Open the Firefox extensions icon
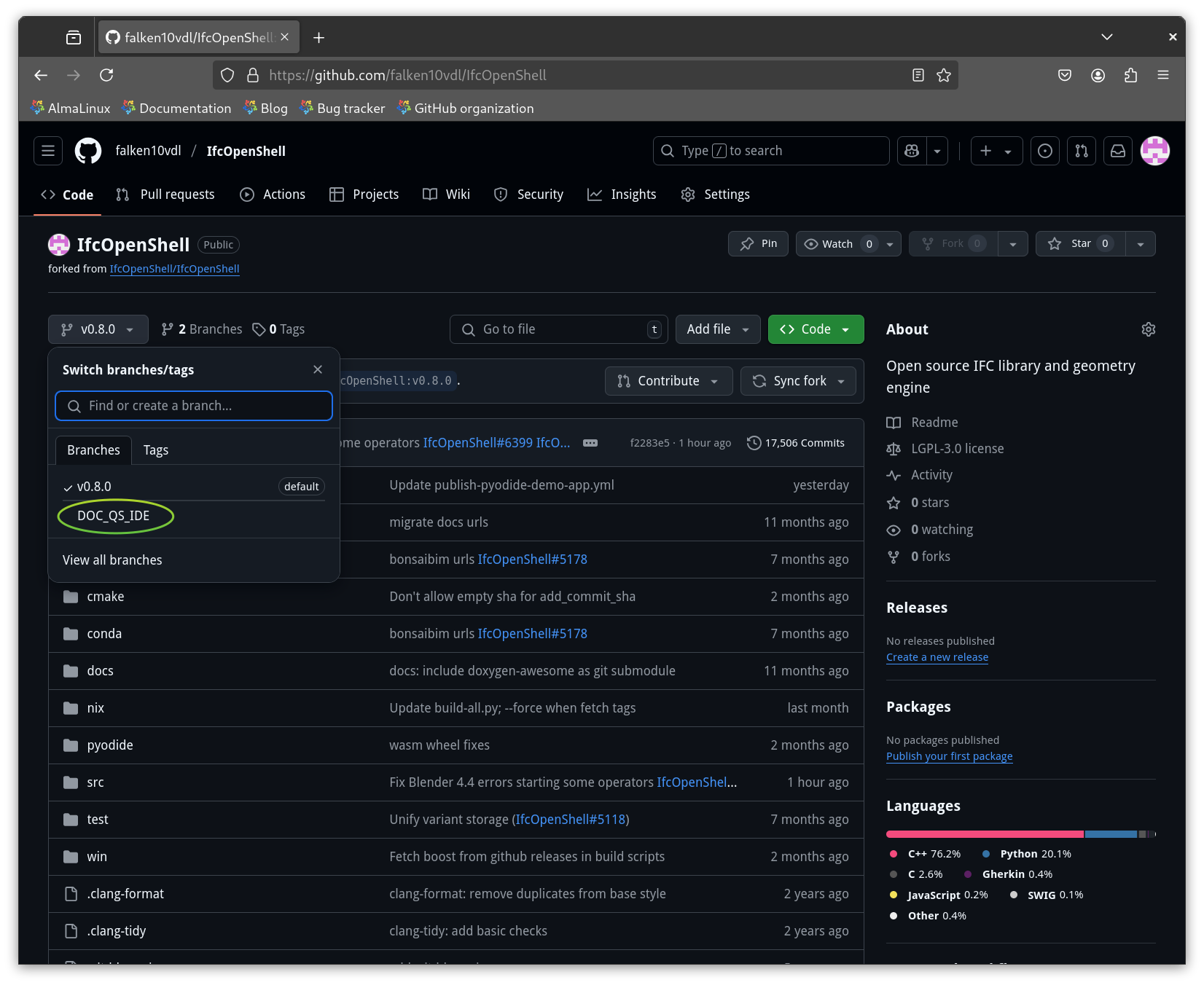This screenshot has height=985, width=1204. [1130, 75]
